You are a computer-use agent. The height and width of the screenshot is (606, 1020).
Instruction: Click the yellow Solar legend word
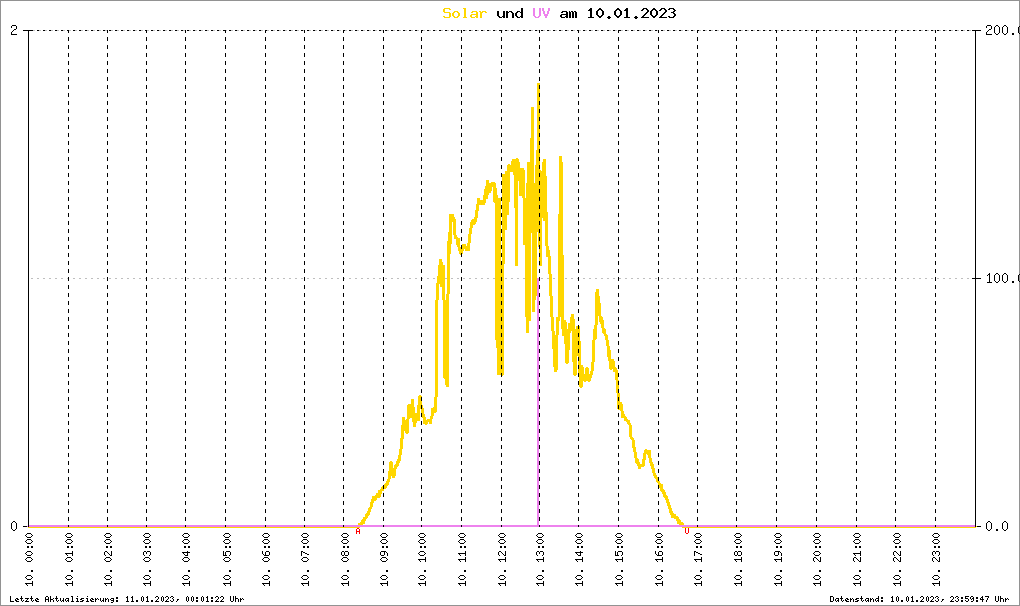coord(464,13)
